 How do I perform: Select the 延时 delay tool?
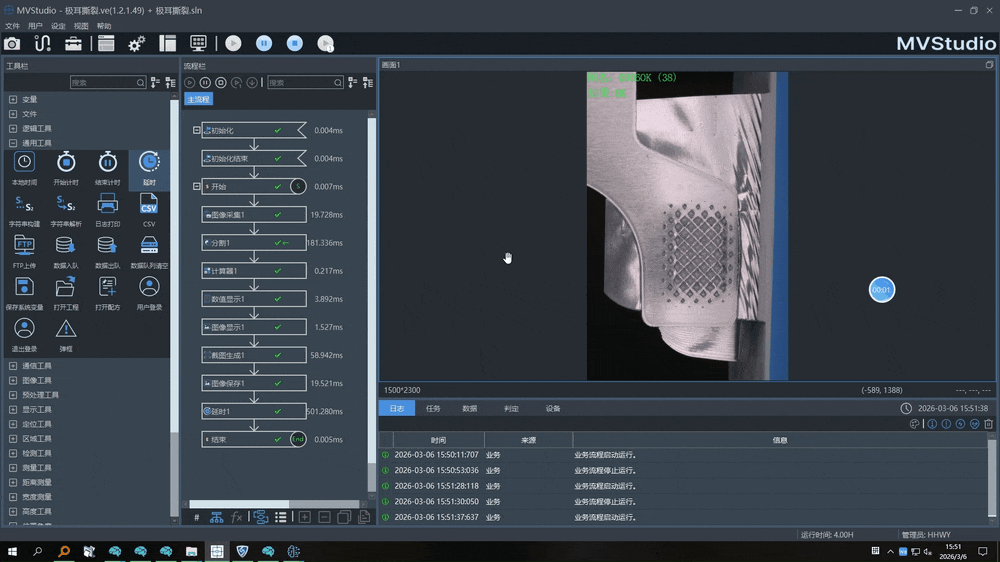point(149,163)
